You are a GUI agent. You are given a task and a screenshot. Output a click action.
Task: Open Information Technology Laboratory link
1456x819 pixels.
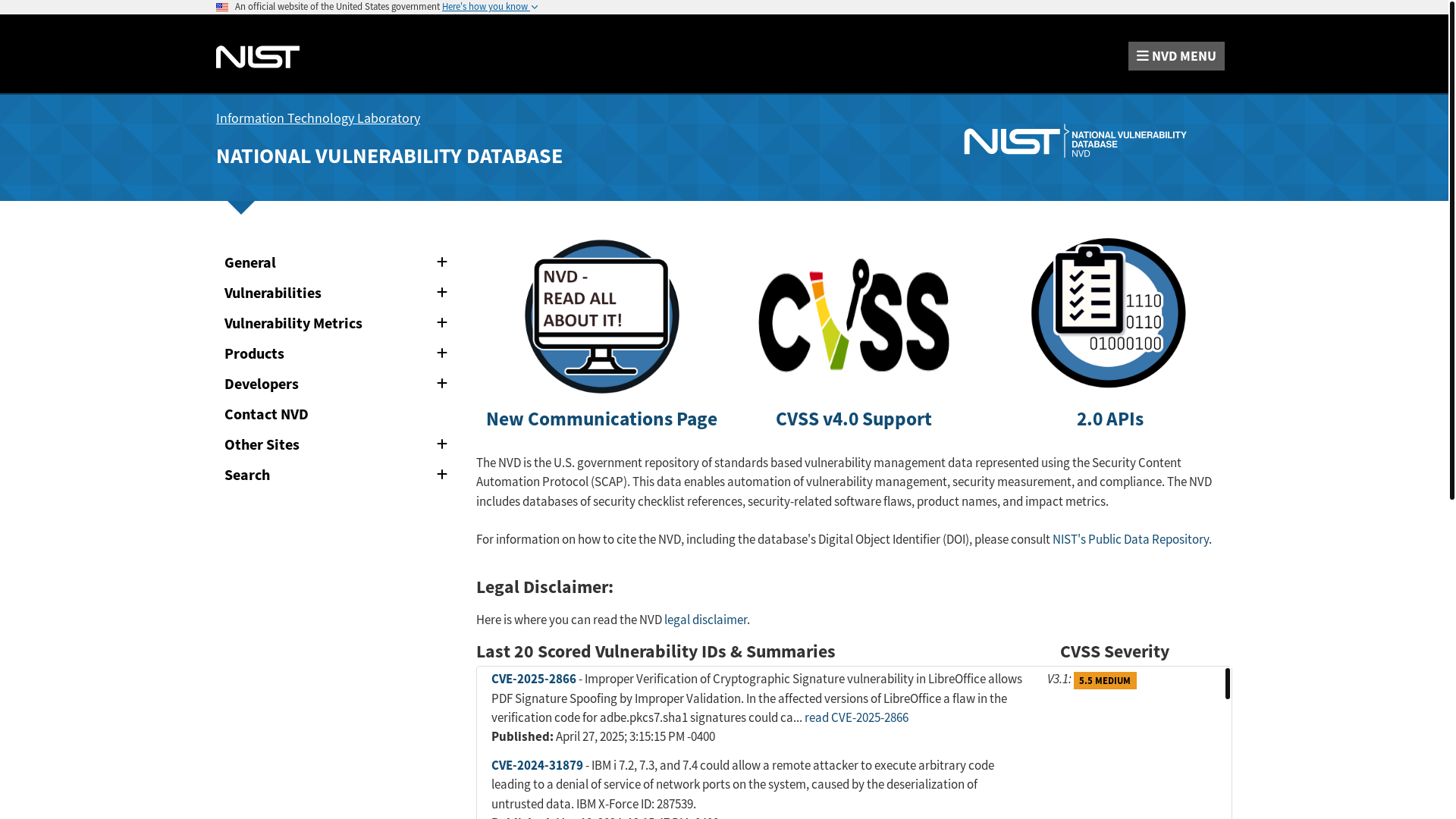click(318, 118)
